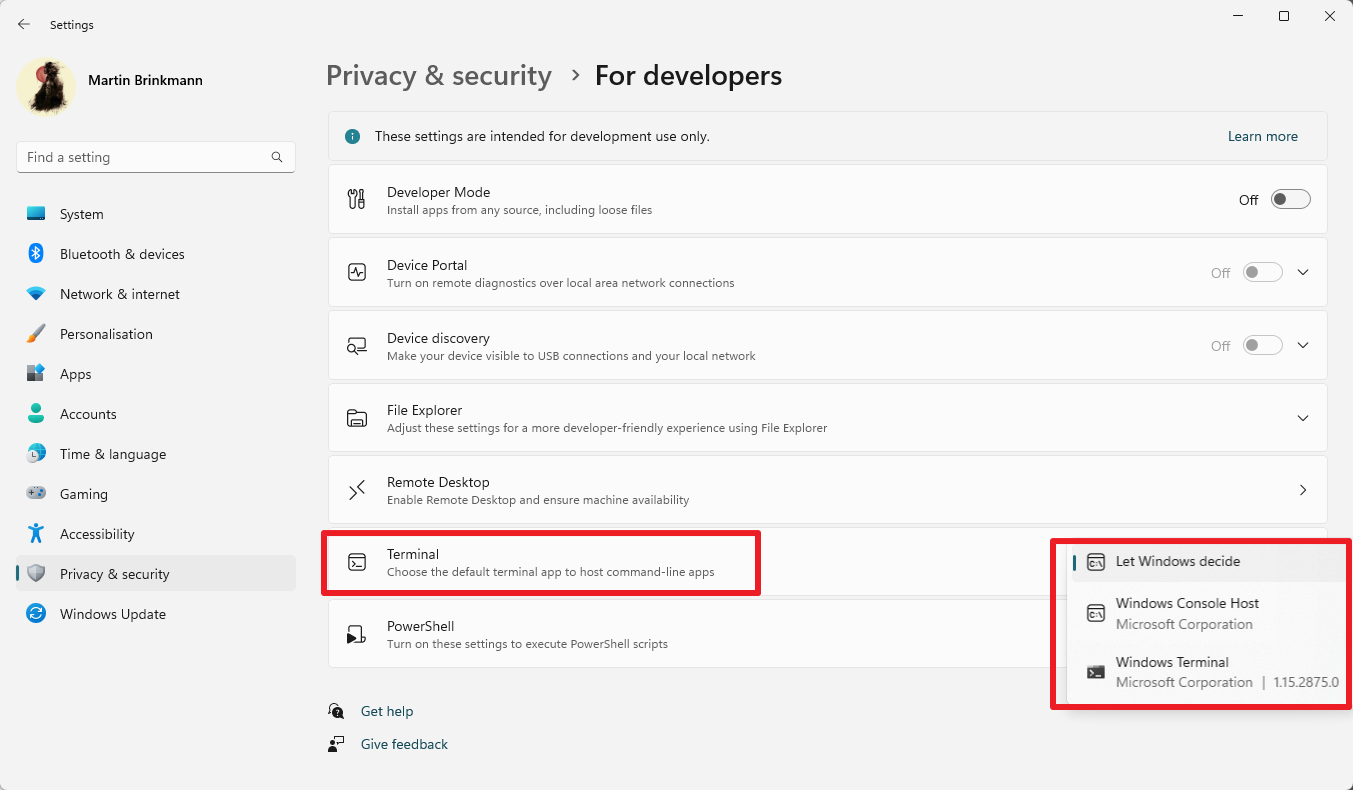Open Bluetooth & devices category
Viewport: 1353px width, 790px height.
point(156,254)
